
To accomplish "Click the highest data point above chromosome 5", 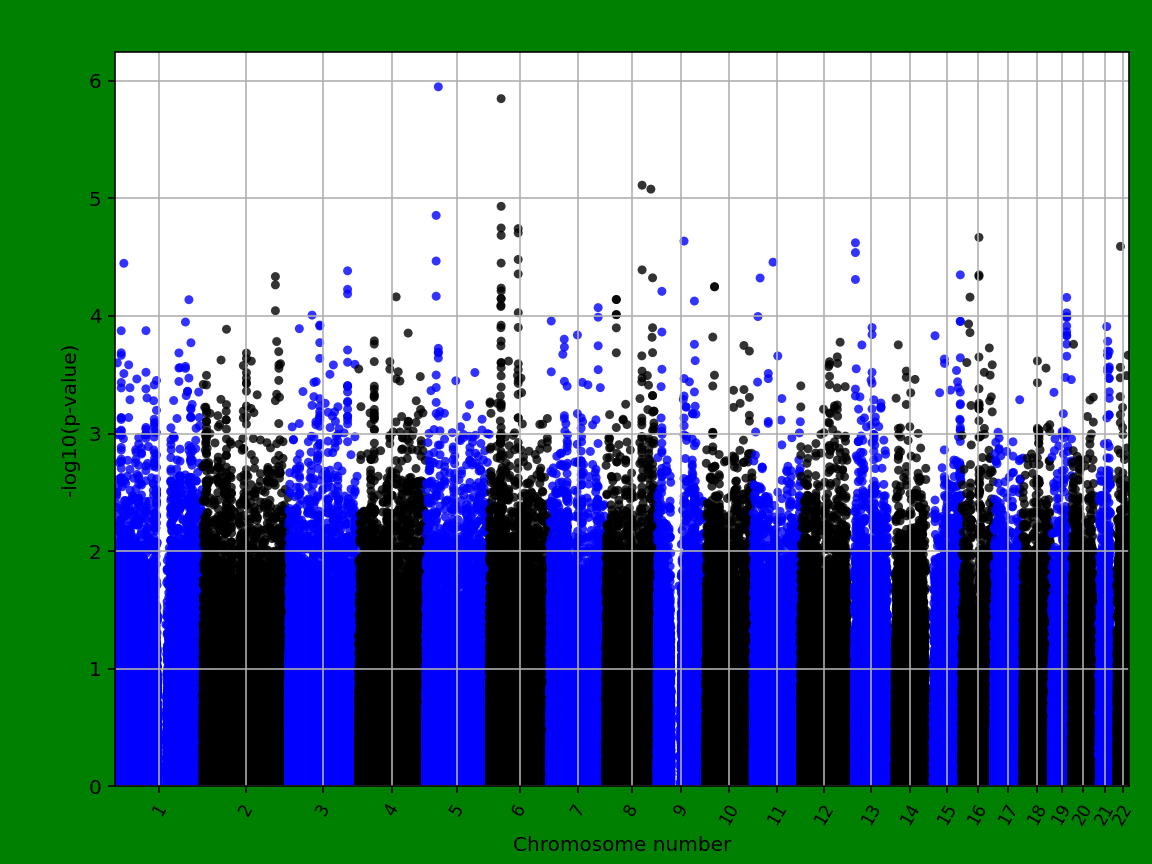I will (x=440, y=88).
